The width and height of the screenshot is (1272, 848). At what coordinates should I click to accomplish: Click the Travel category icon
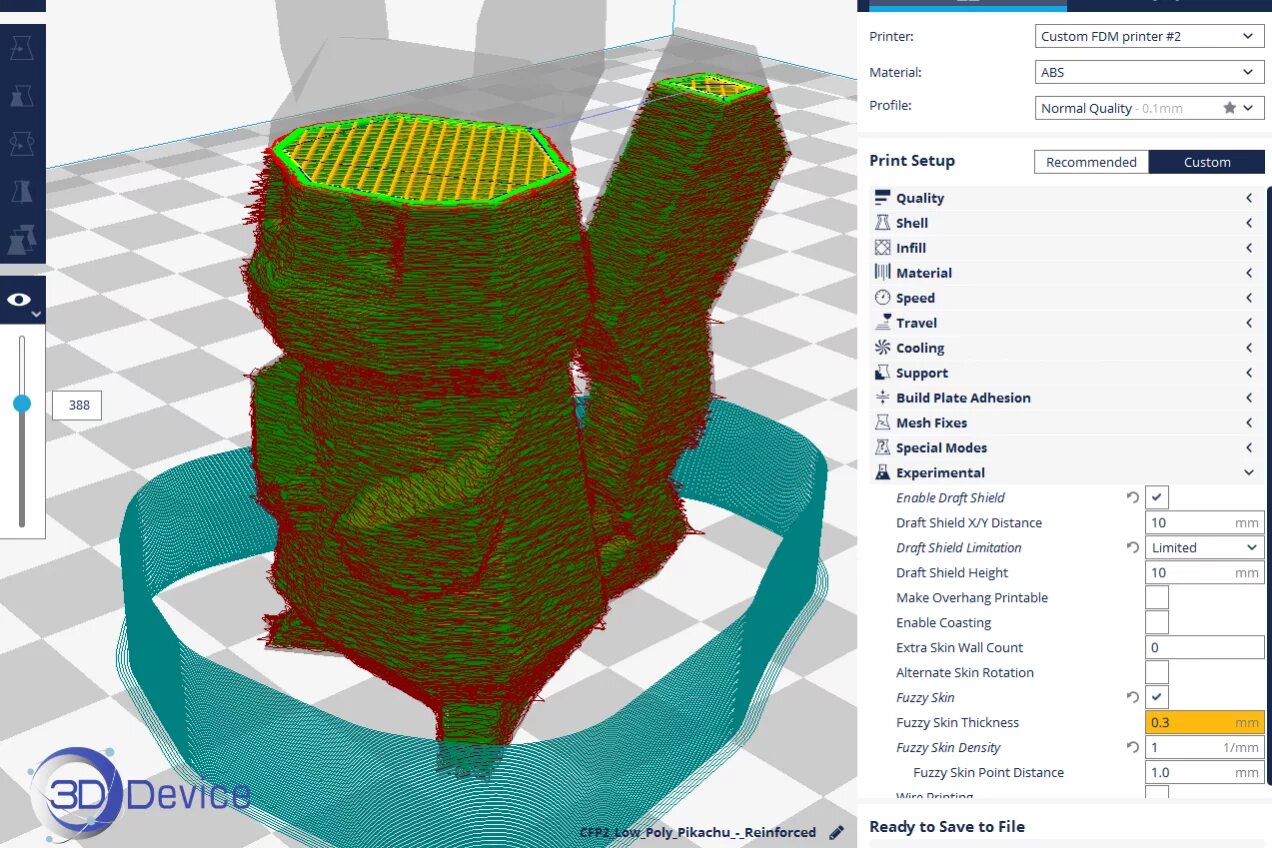click(882, 323)
